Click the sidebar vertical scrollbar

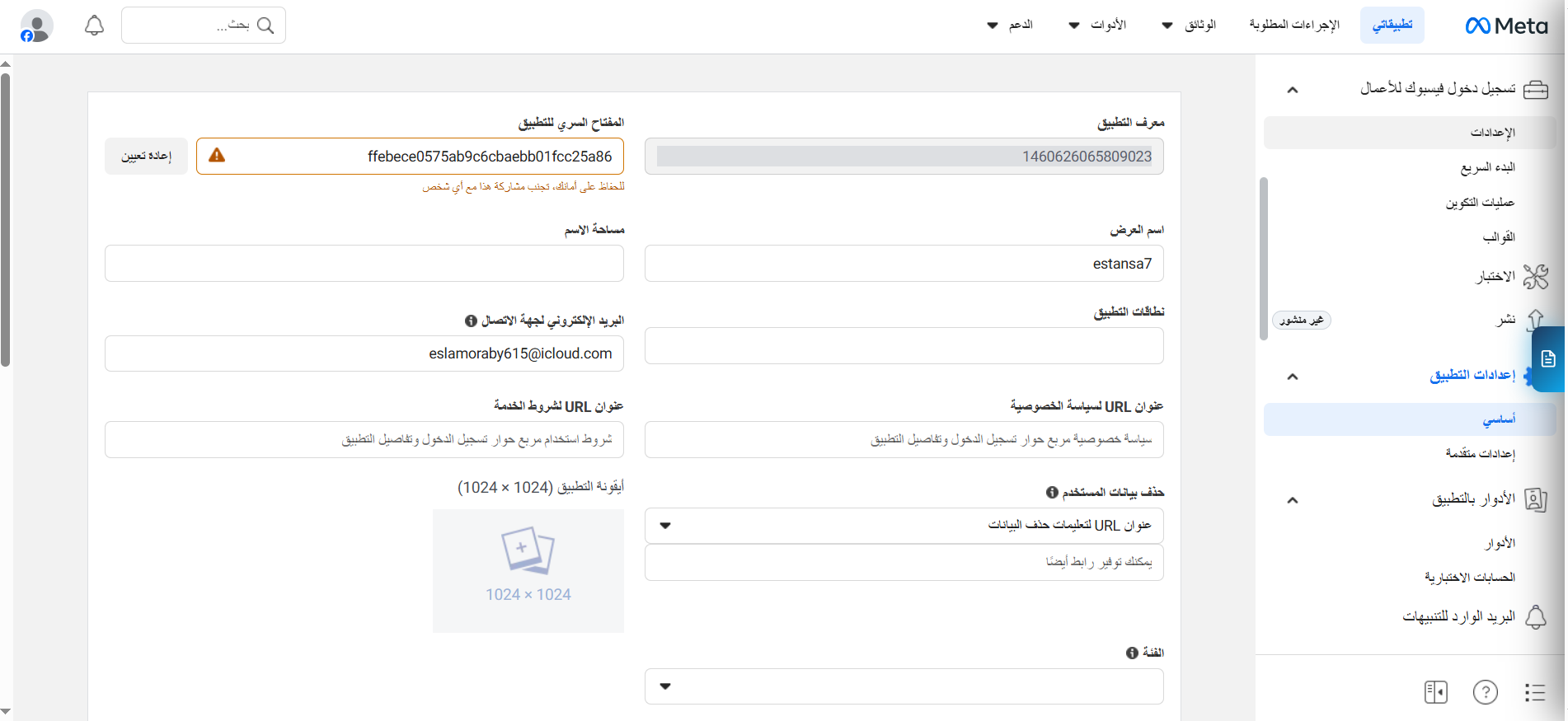(1264, 259)
